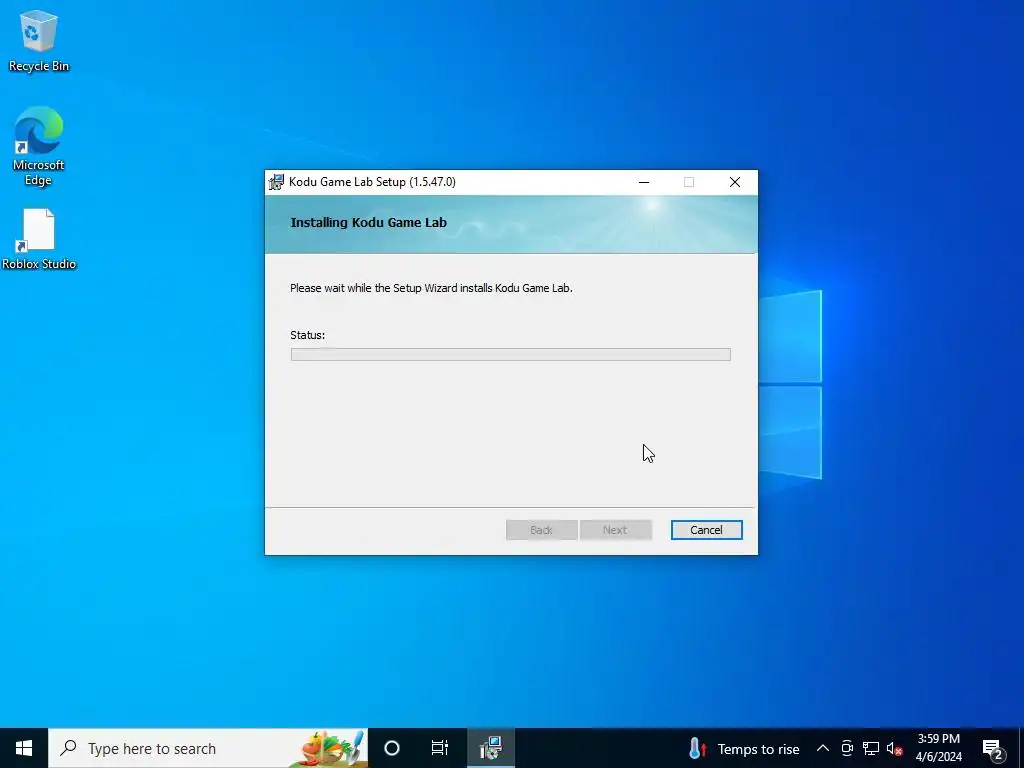Click the Show desktop sliver at taskbar edge
Image resolution: width=1024 pixels, height=768 pixels.
click(1021, 748)
